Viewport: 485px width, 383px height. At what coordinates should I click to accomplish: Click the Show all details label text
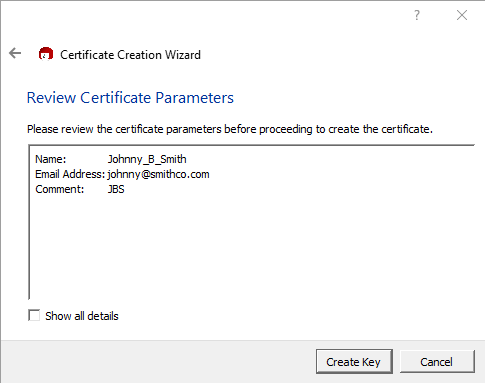(x=82, y=316)
